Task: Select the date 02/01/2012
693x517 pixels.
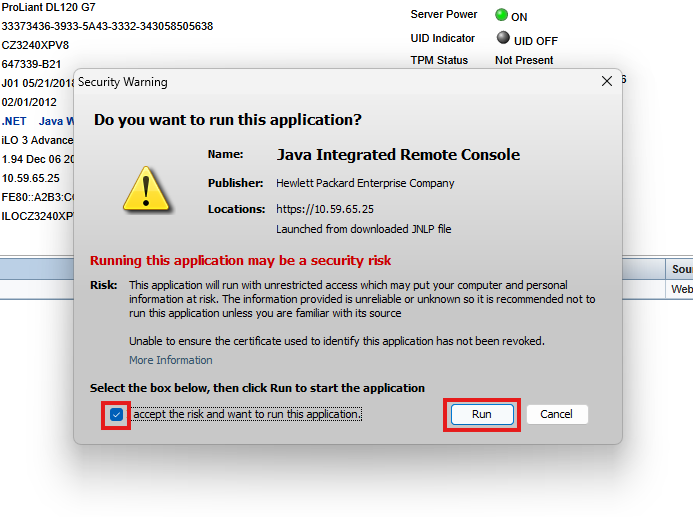Action: (x=29, y=102)
